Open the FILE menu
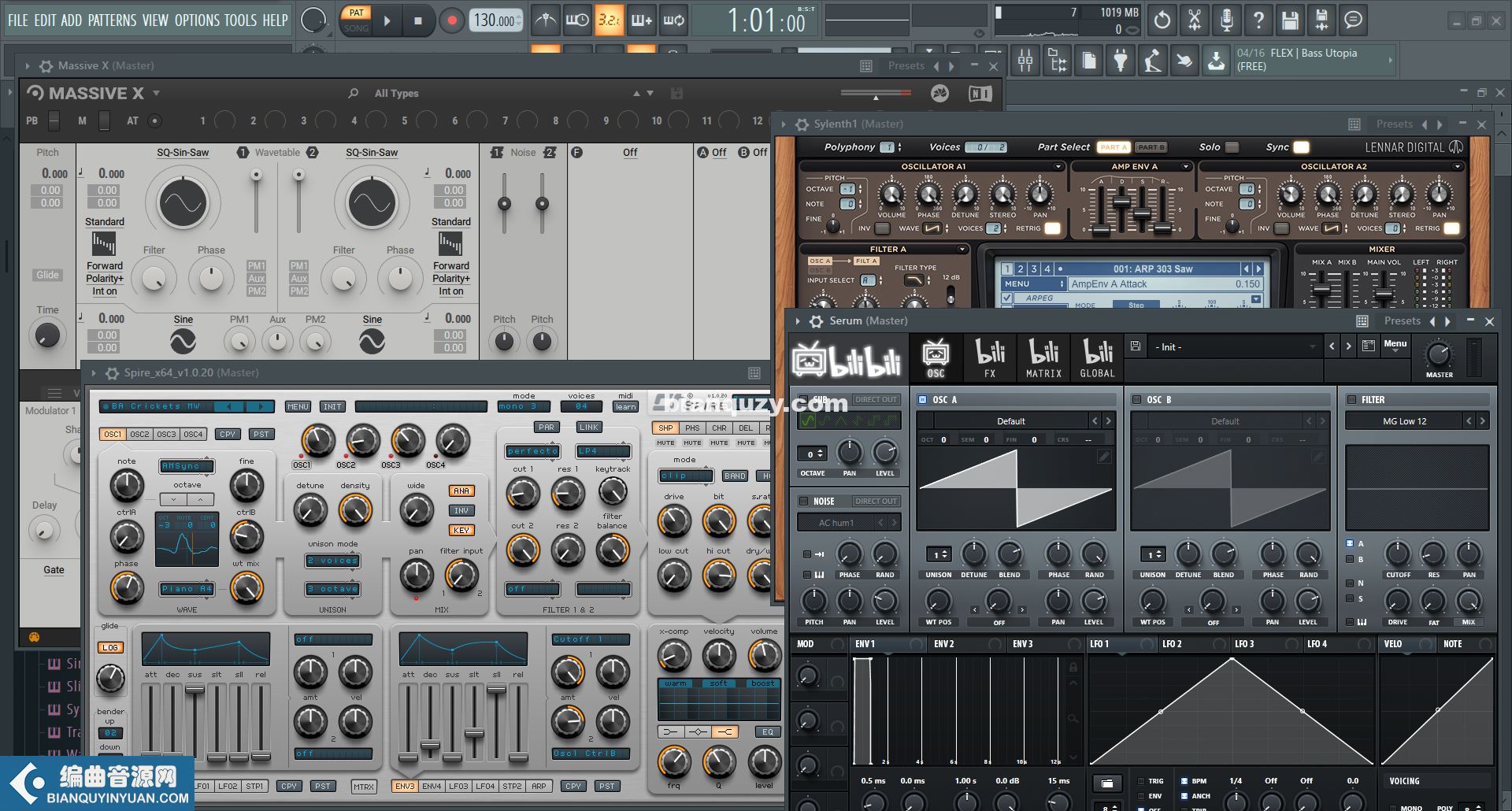Viewport: 1512px width, 811px height. click(18, 20)
